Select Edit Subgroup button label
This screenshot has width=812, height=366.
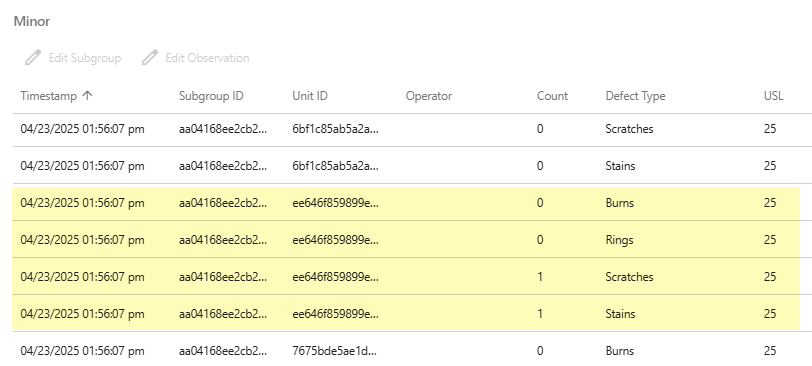point(85,58)
